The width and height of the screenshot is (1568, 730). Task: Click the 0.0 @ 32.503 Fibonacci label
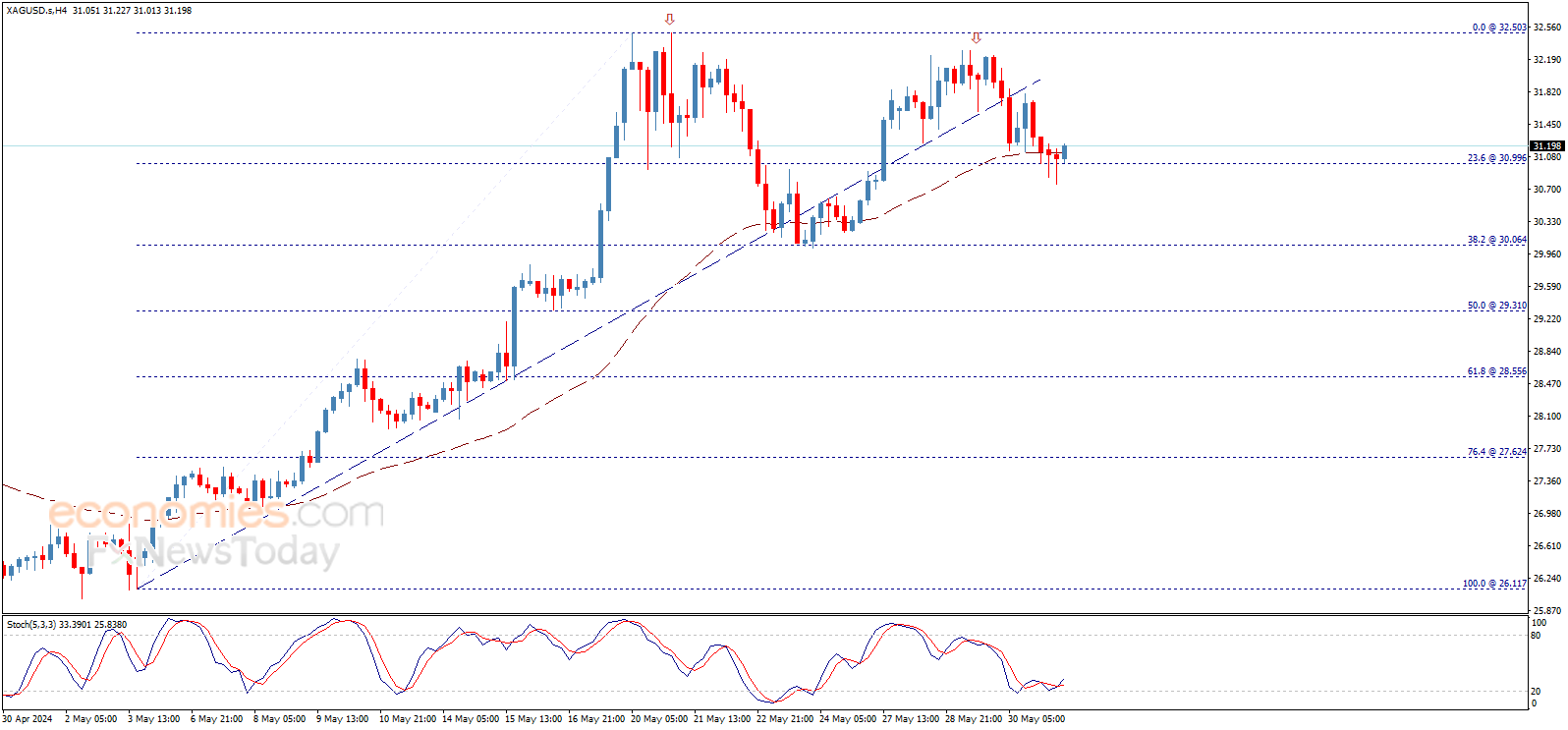(x=1498, y=28)
